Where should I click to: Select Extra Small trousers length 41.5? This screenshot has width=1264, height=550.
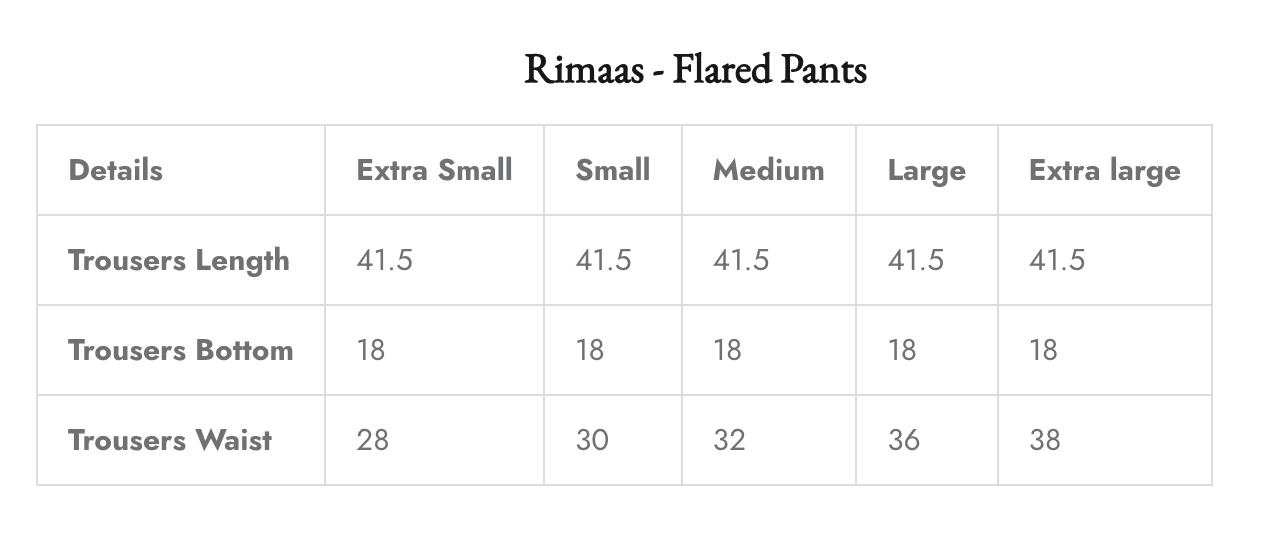coord(384,260)
